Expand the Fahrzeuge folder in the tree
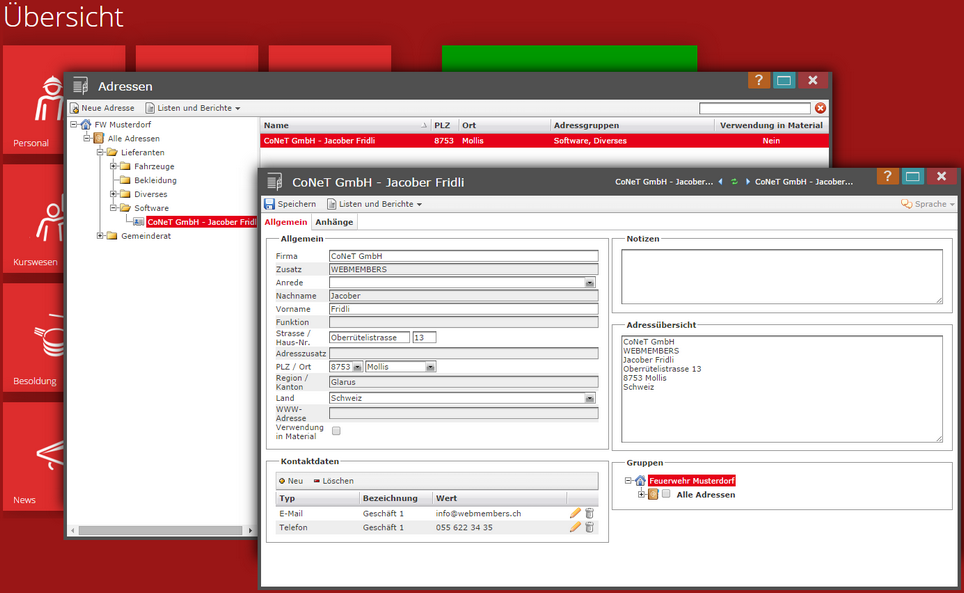This screenshot has width=964, height=593. tap(113, 166)
